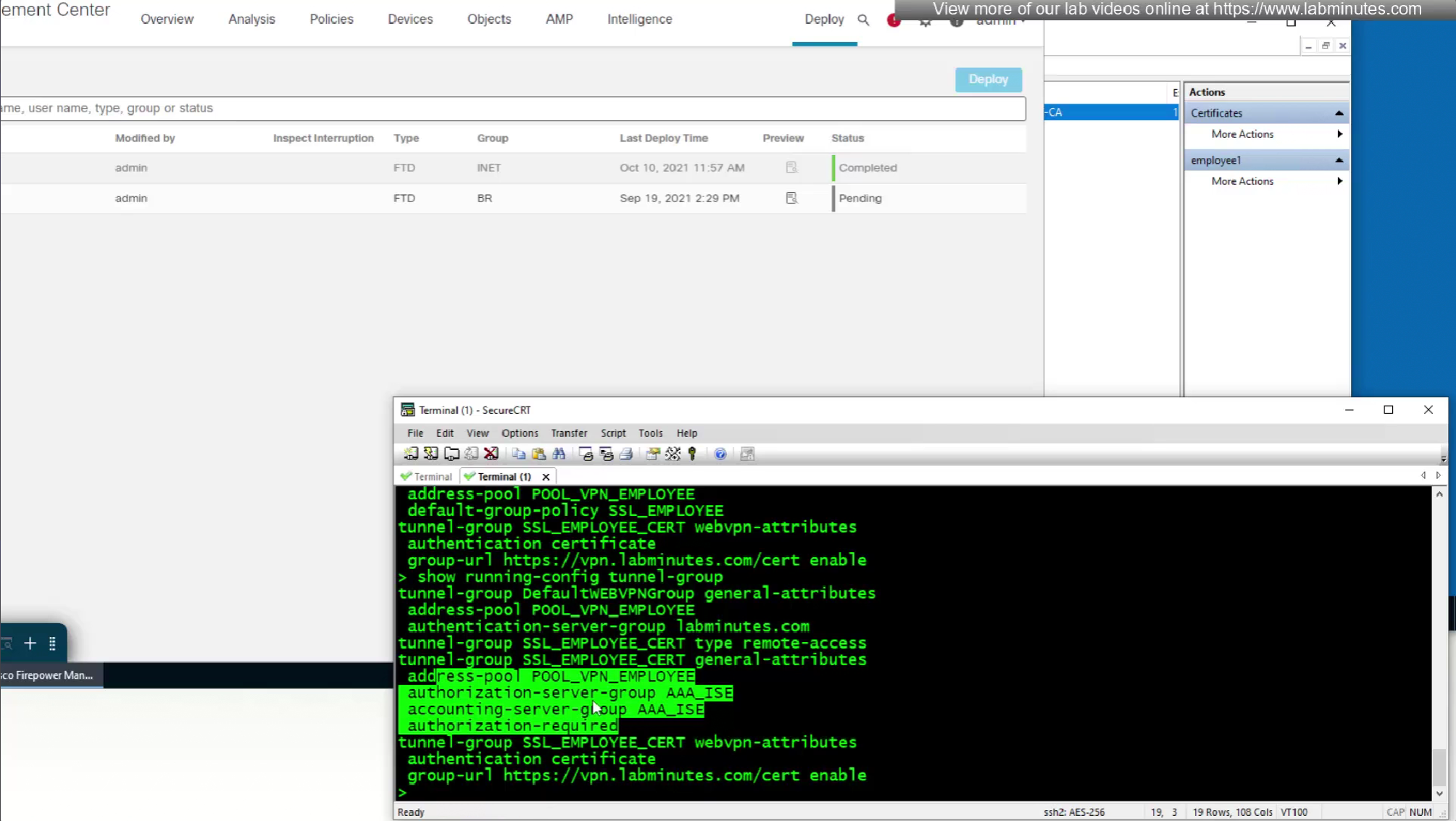1456x821 pixels.
Task: Open the Transfer menu in SecureCRT
Action: pyautogui.click(x=568, y=433)
